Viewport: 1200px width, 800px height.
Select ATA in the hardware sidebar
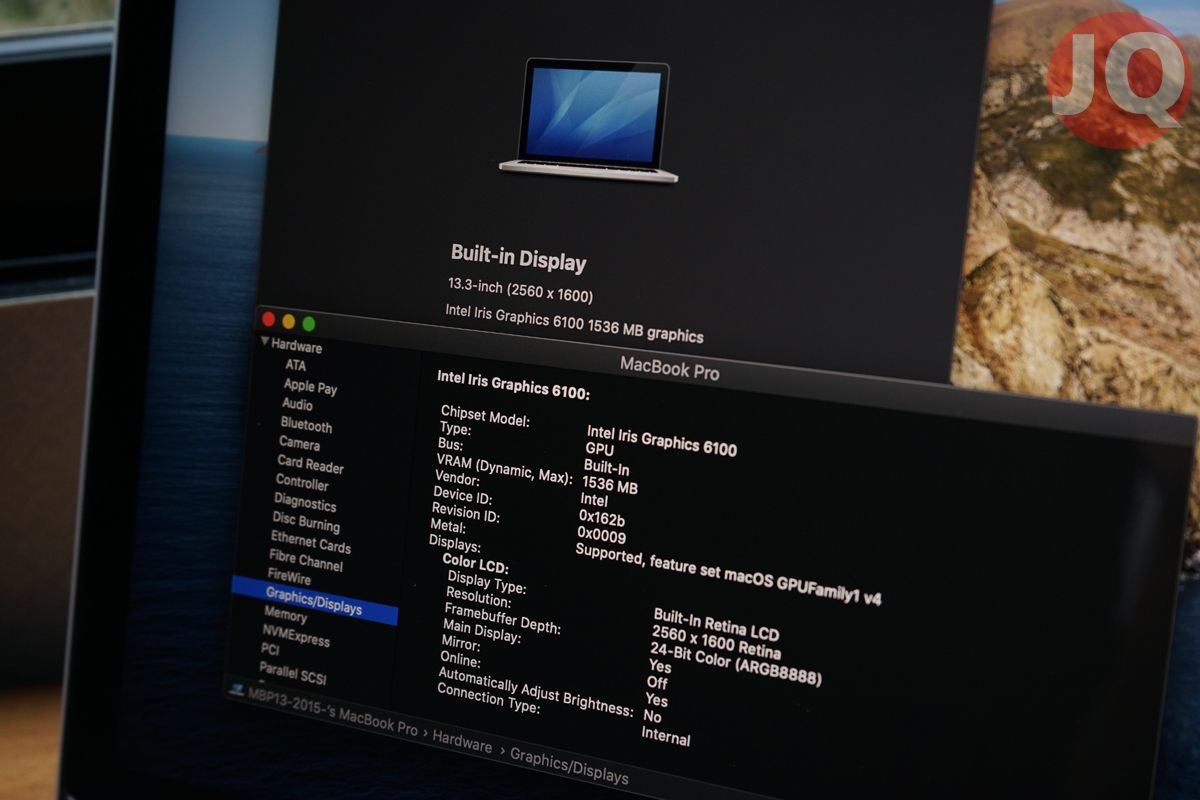click(x=296, y=365)
